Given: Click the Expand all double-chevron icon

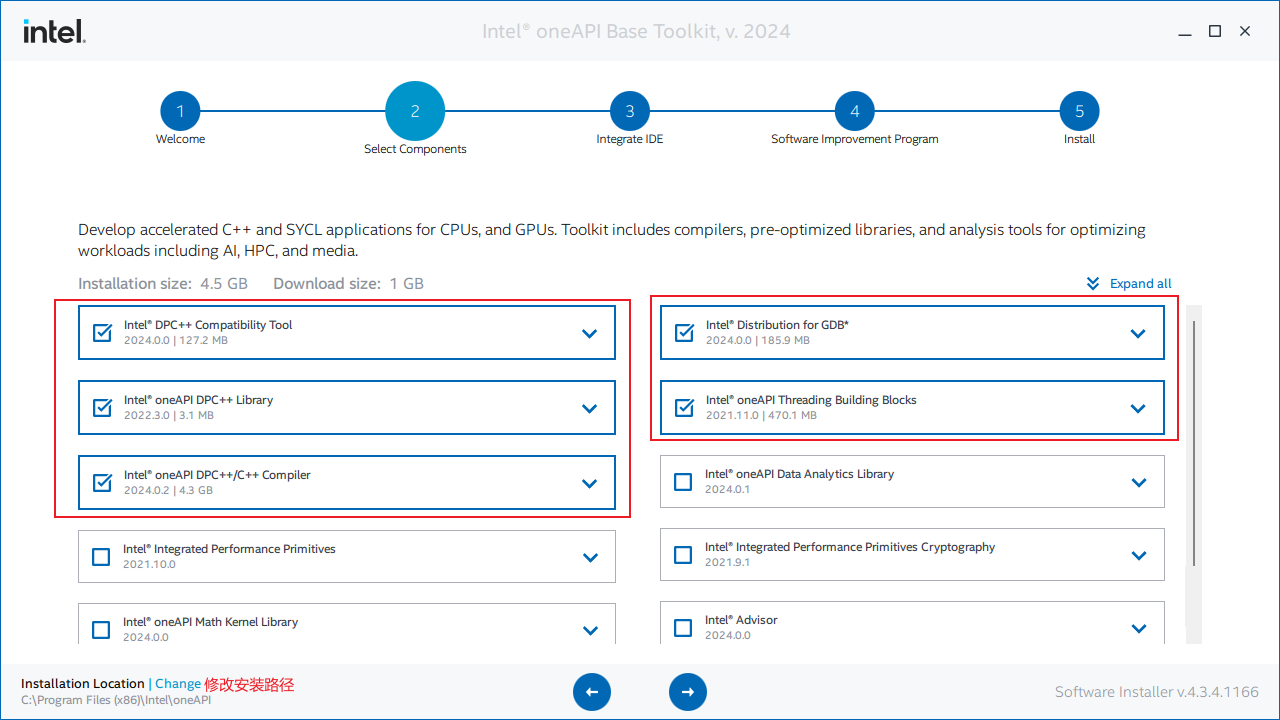Looking at the screenshot, I should (1093, 284).
